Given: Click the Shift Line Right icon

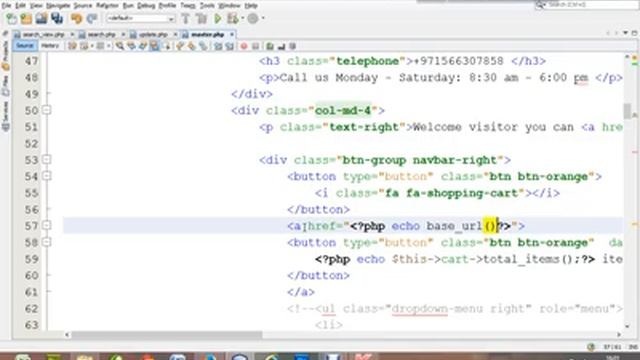Looking at the screenshot, I should 229,46.
